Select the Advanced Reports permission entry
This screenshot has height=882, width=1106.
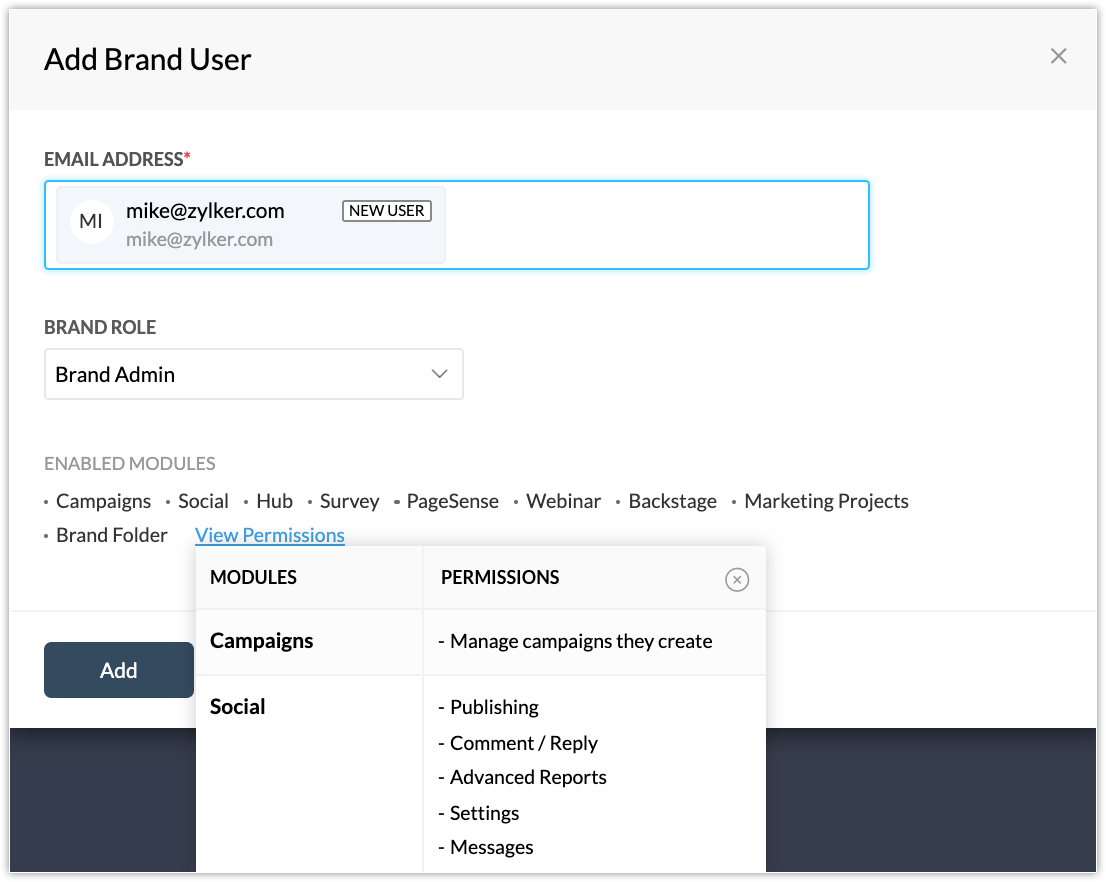[x=528, y=778]
